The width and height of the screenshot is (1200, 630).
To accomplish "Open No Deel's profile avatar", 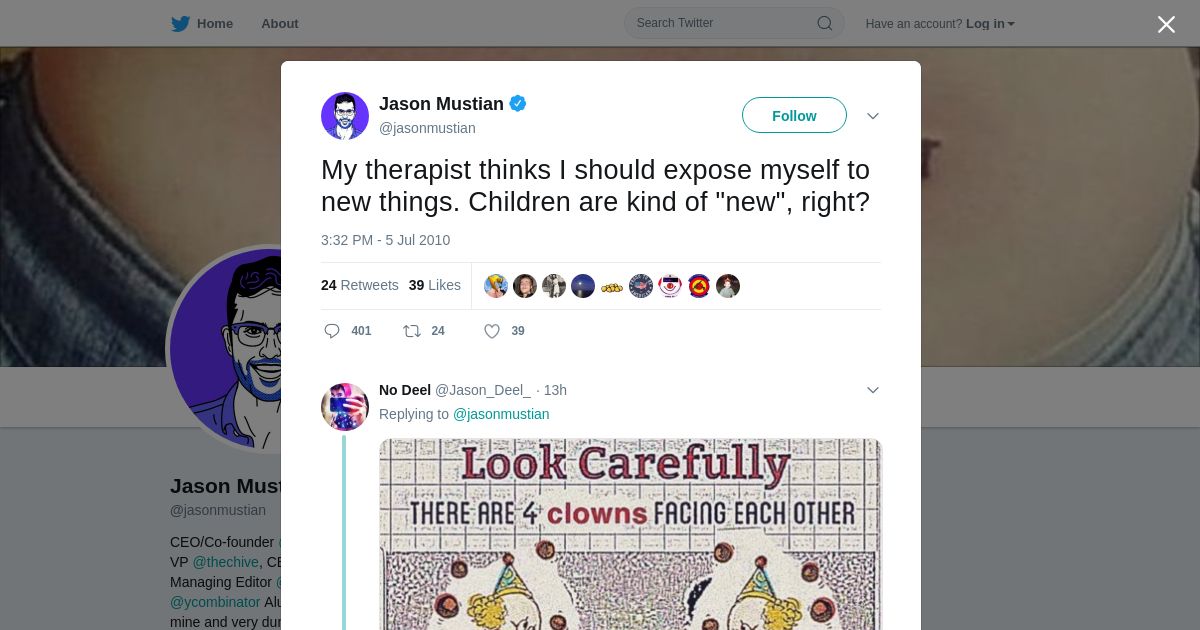I will pyautogui.click(x=345, y=407).
